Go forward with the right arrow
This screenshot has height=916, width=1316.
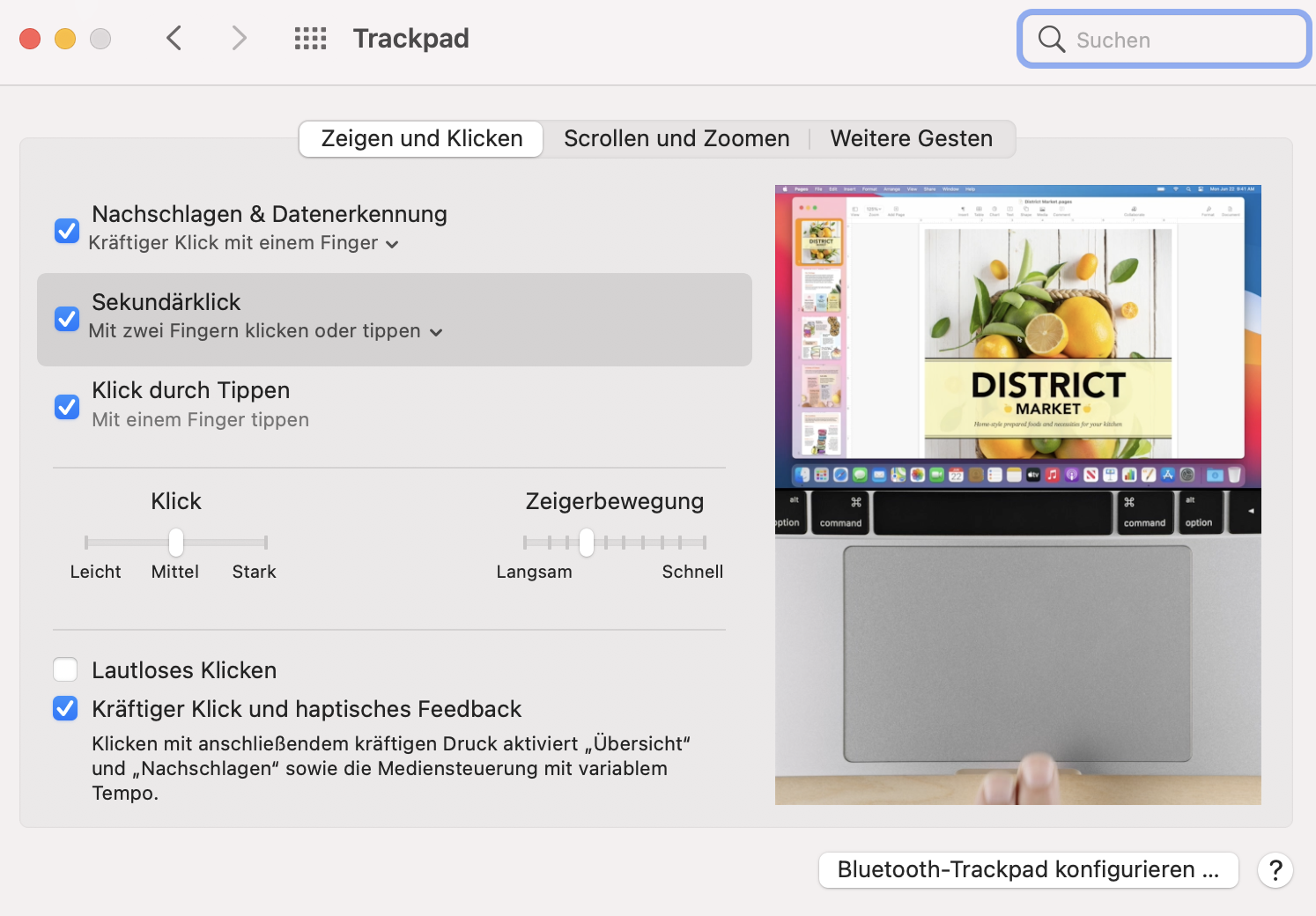[x=239, y=38]
